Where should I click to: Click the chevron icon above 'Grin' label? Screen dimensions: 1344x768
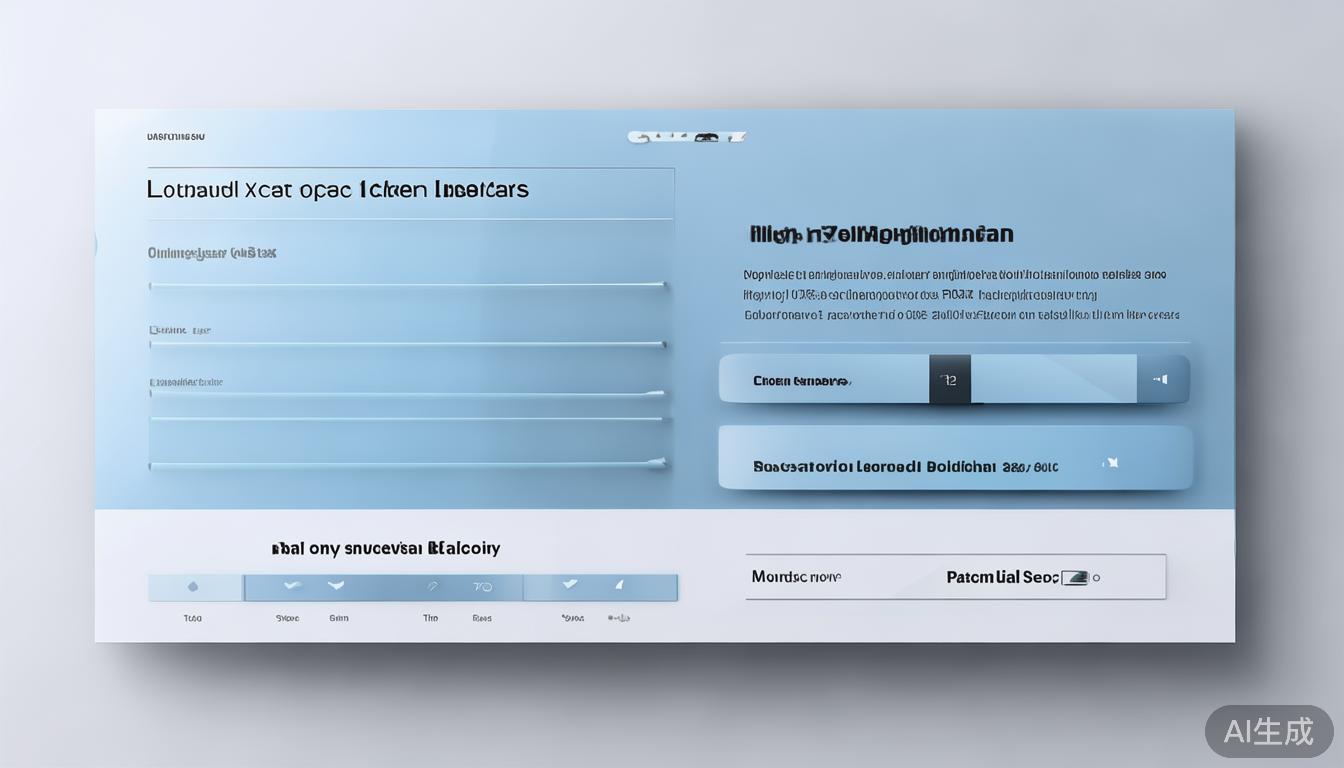[336, 586]
